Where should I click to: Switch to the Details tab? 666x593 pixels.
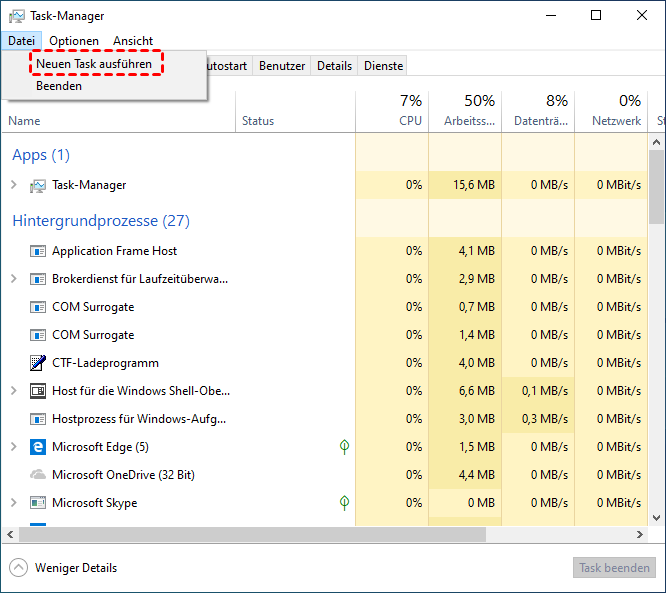point(334,66)
